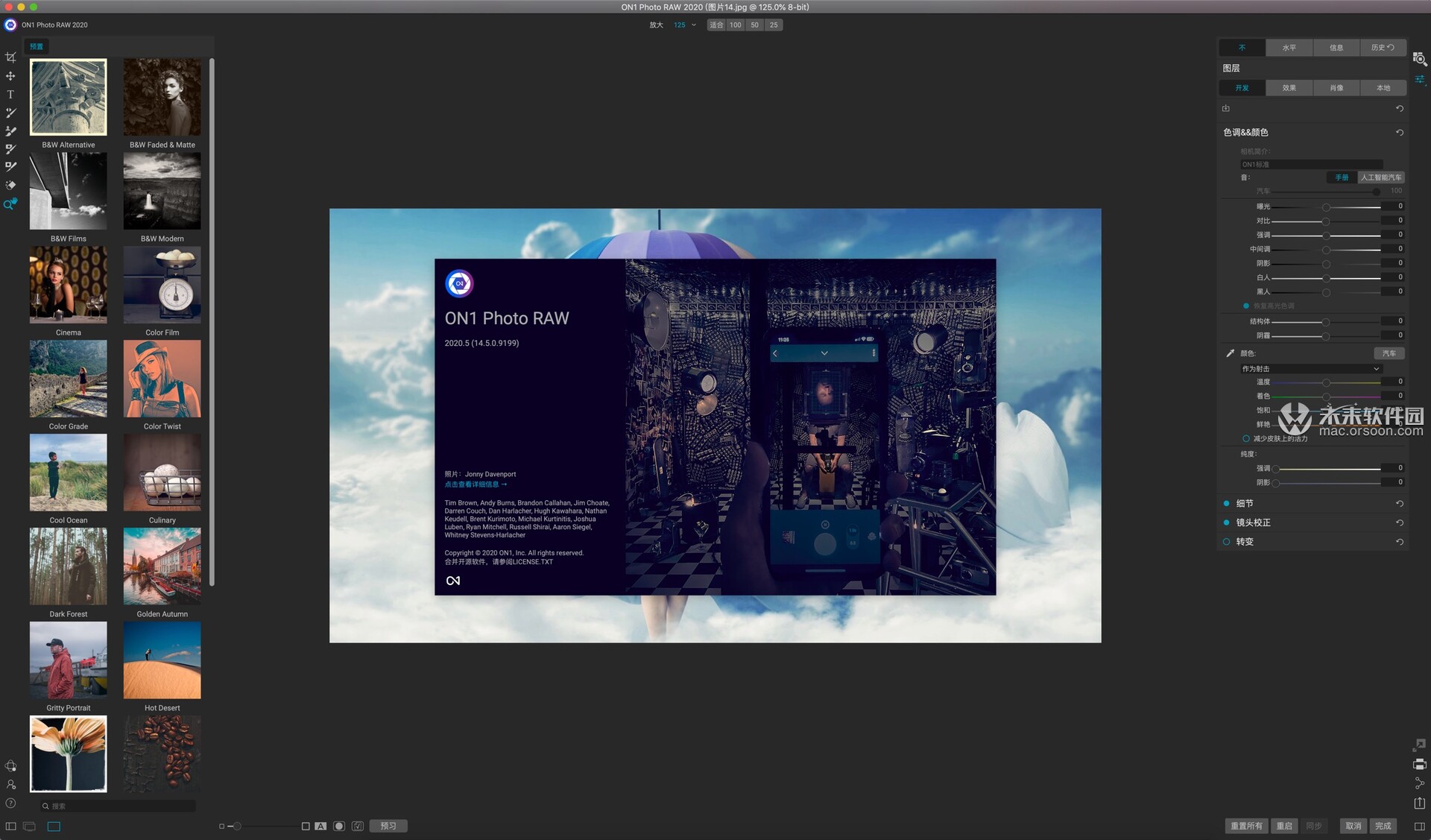
Task: Expand the 镜头校正 section
Action: [x=1253, y=521]
